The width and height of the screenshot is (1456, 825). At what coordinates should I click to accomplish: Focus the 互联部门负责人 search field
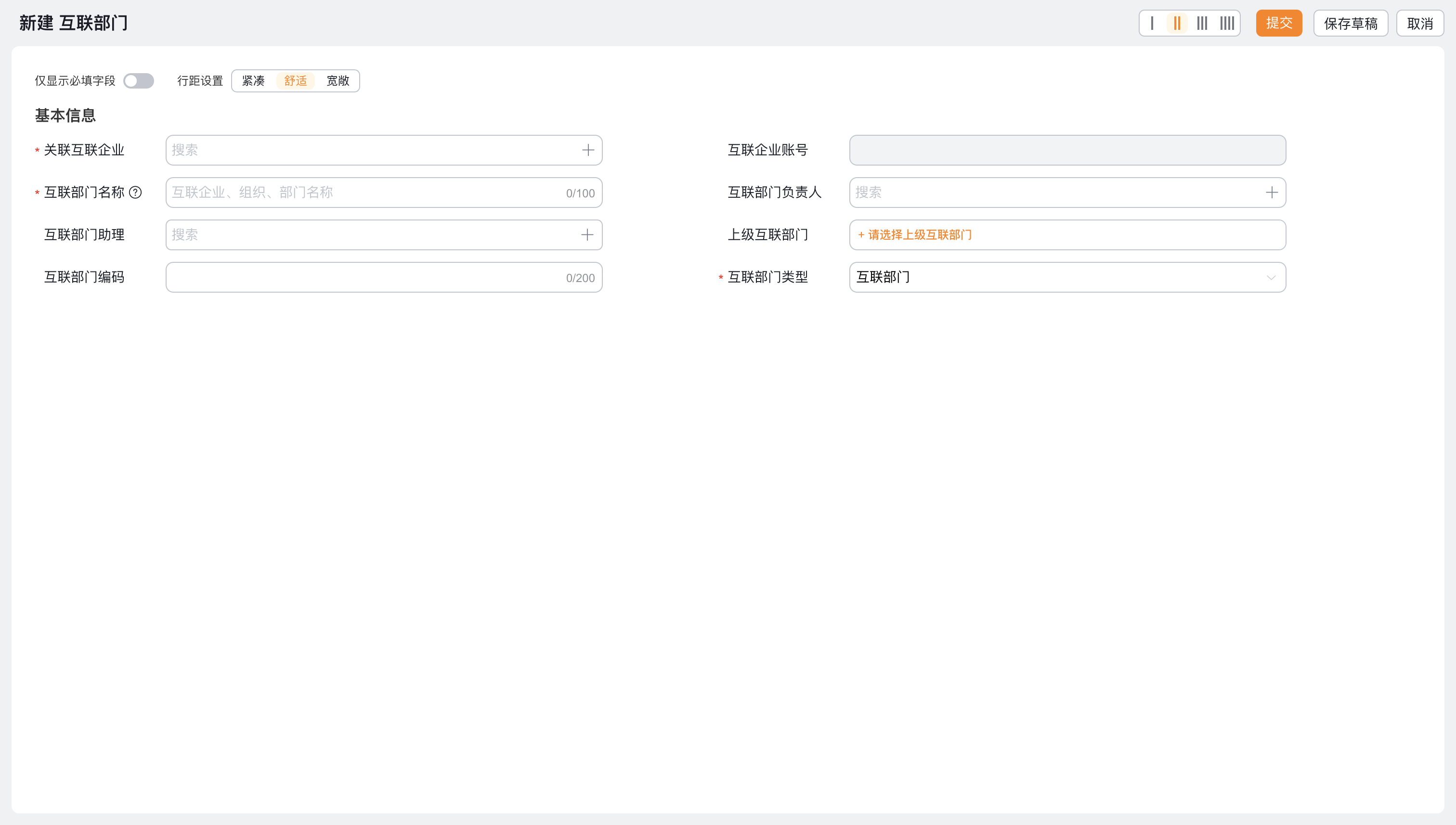pos(1067,193)
